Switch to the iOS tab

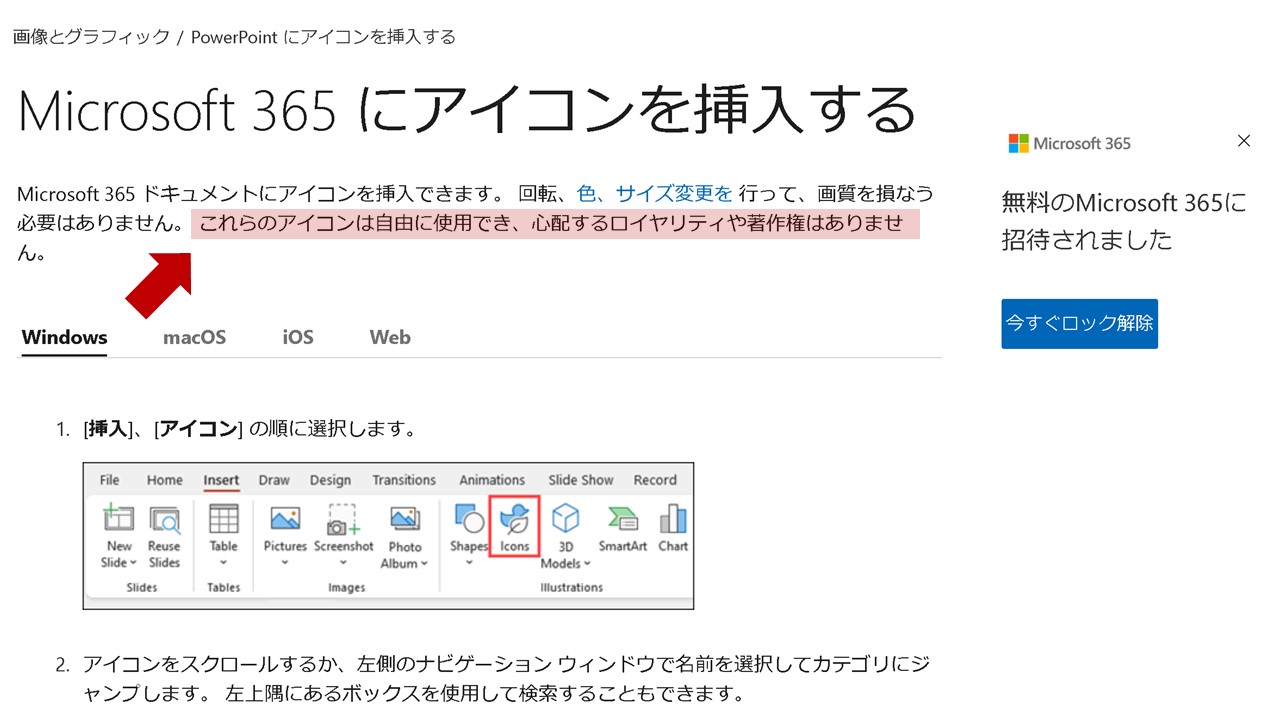point(298,337)
